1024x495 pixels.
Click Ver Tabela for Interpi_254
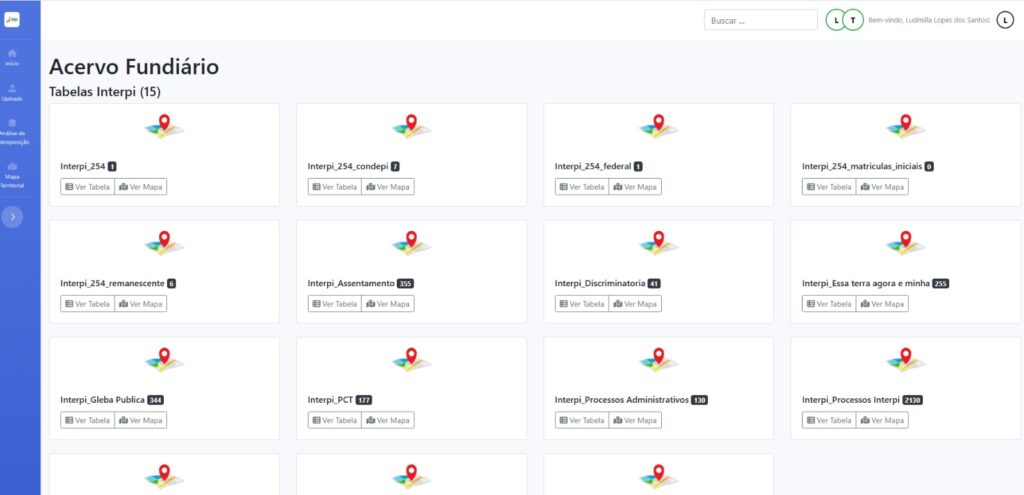[x=87, y=187]
